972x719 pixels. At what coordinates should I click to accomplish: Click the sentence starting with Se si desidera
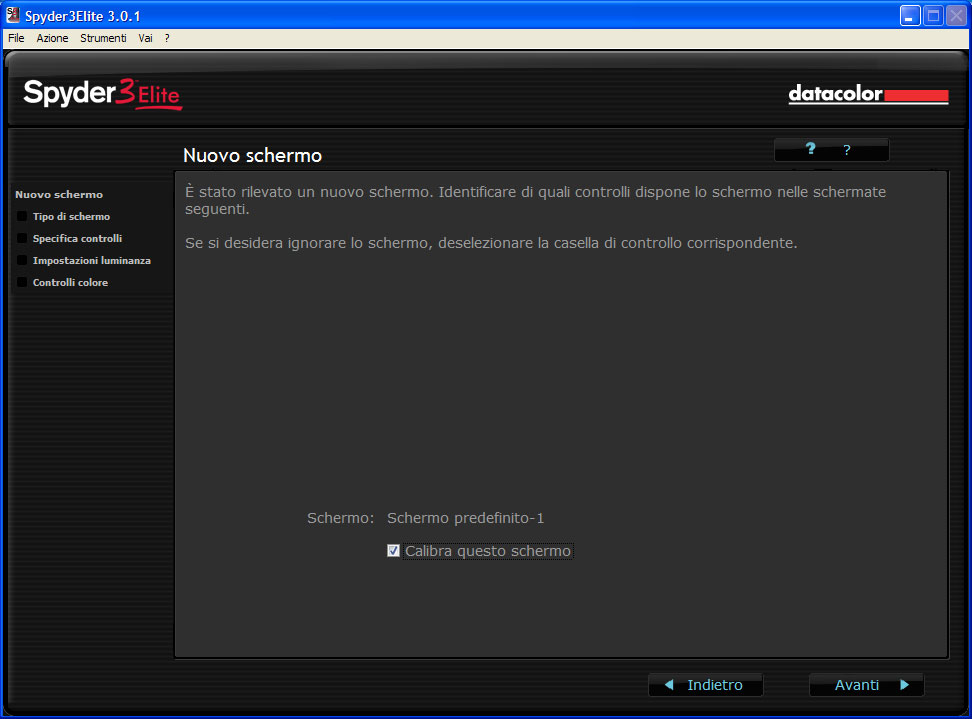[x=491, y=243]
